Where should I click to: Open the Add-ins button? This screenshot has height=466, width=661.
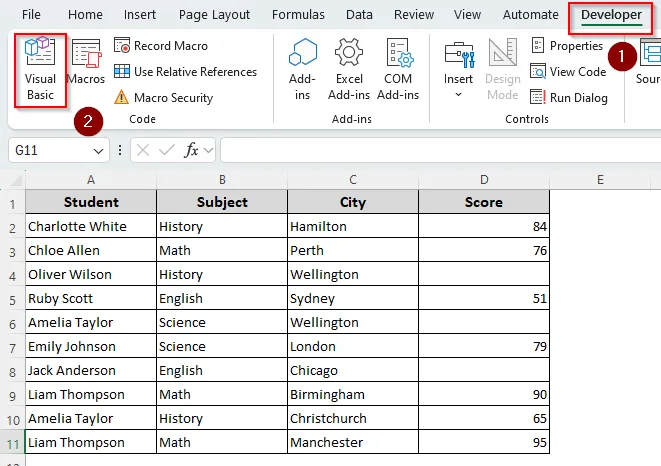pos(302,70)
